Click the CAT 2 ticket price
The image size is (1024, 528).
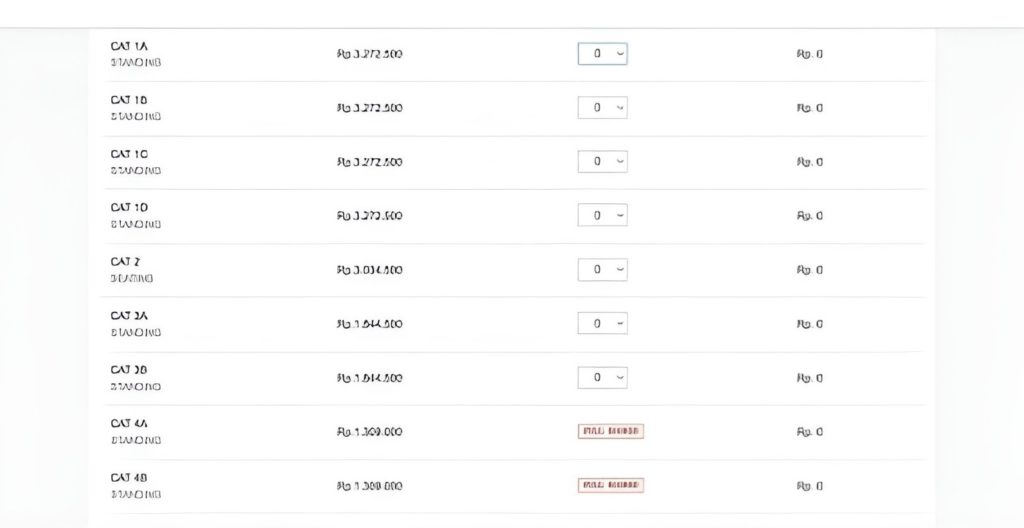[x=369, y=270]
